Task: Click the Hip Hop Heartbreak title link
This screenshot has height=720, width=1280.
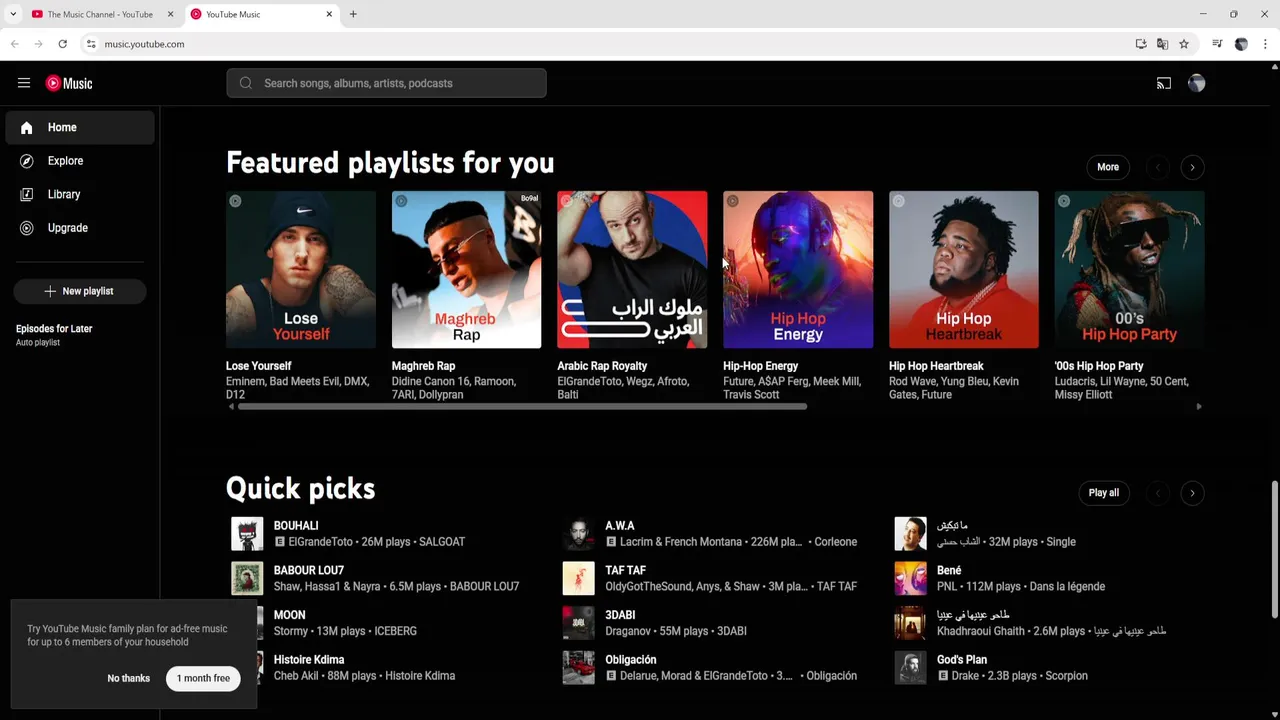Action: pyautogui.click(x=936, y=366)
